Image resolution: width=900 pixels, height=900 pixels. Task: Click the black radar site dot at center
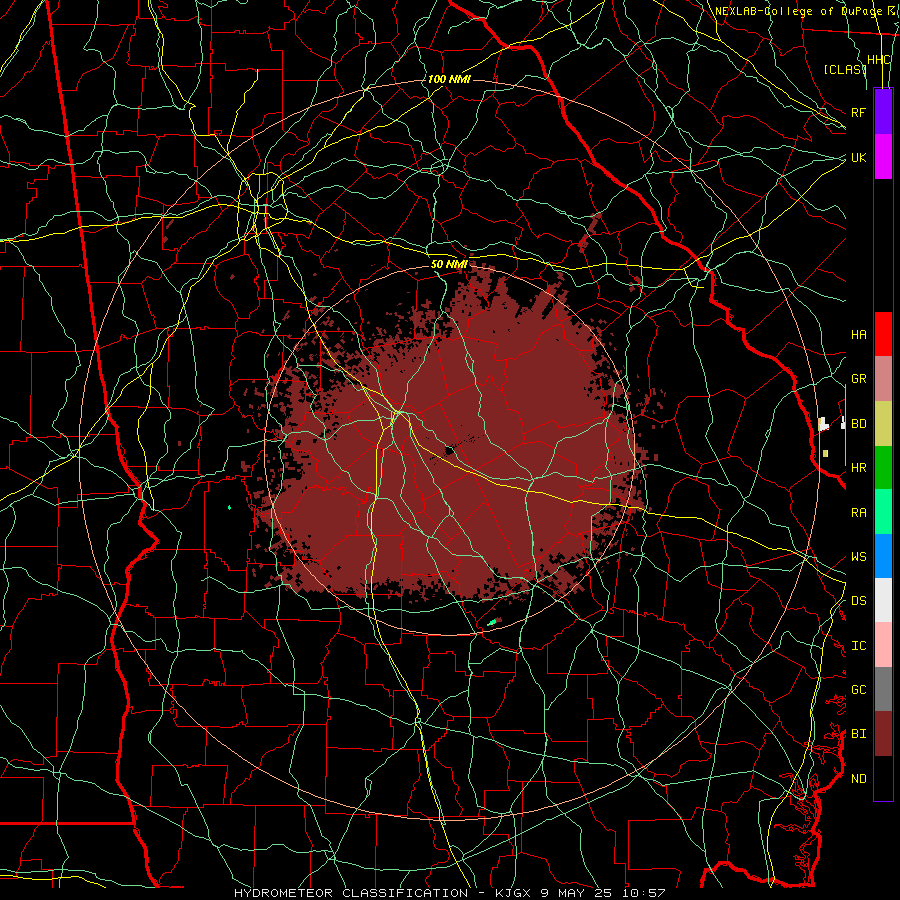(x=450, y=451)
